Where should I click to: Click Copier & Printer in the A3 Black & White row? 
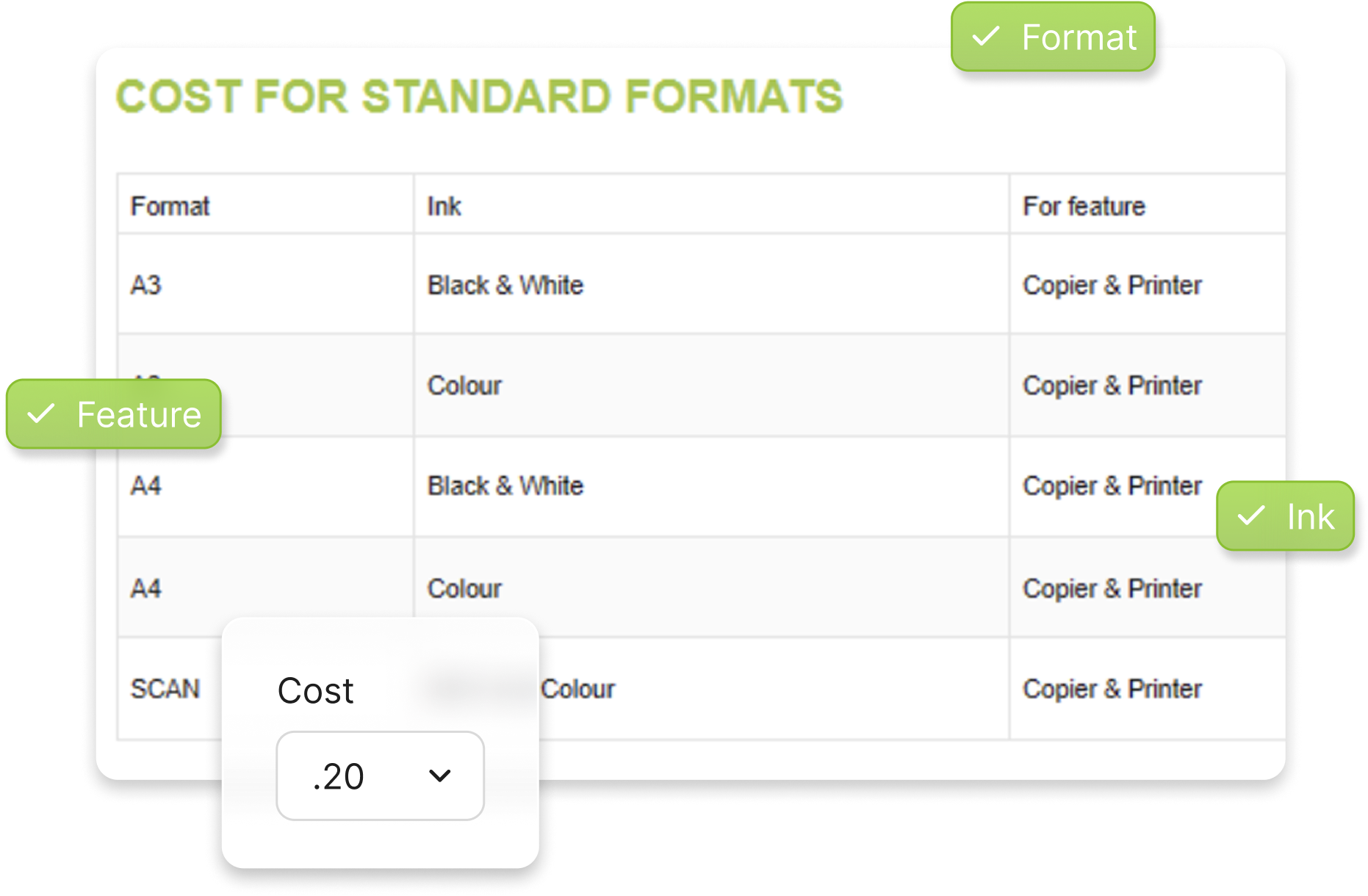1112,285
